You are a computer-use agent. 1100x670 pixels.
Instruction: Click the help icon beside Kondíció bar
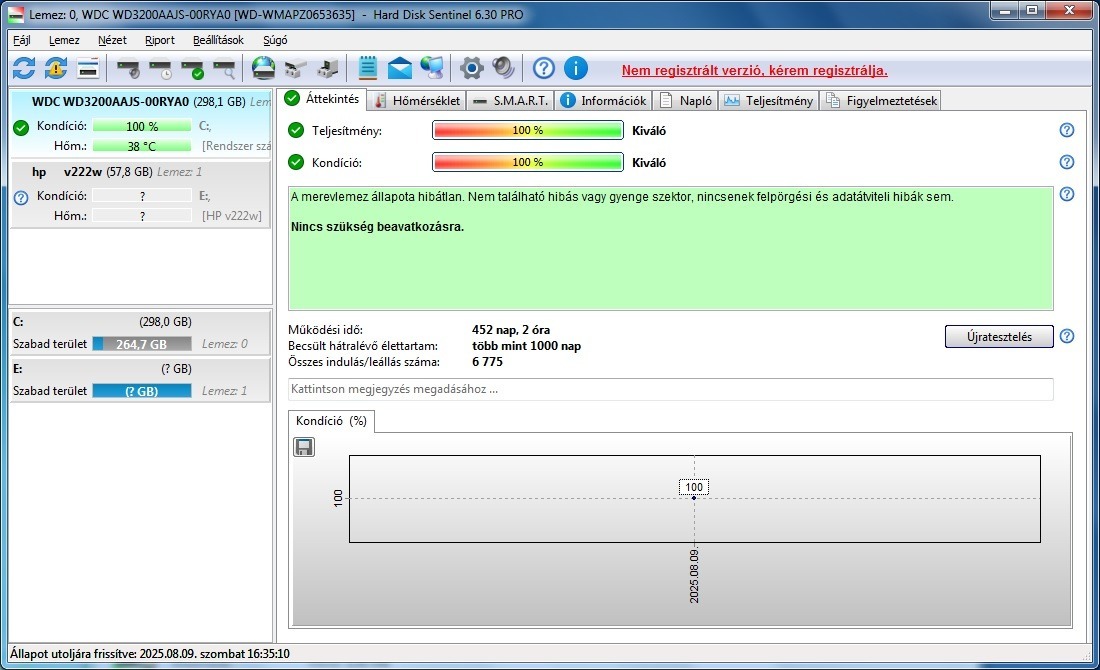[1066, 162]
